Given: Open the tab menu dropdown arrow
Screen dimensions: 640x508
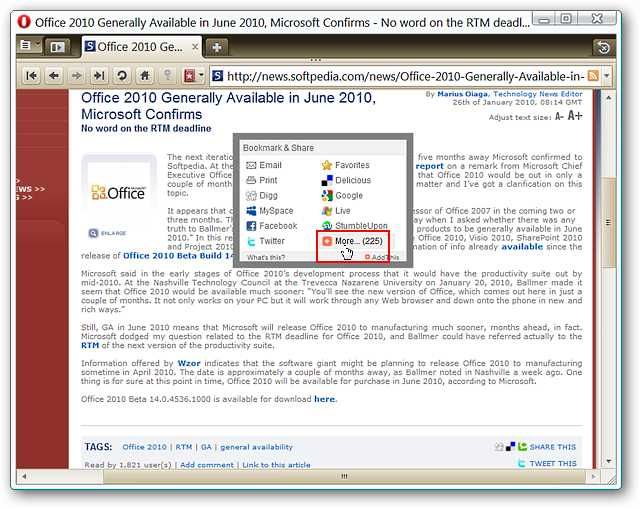Looking at the screenshot, I should pos(38,45).
